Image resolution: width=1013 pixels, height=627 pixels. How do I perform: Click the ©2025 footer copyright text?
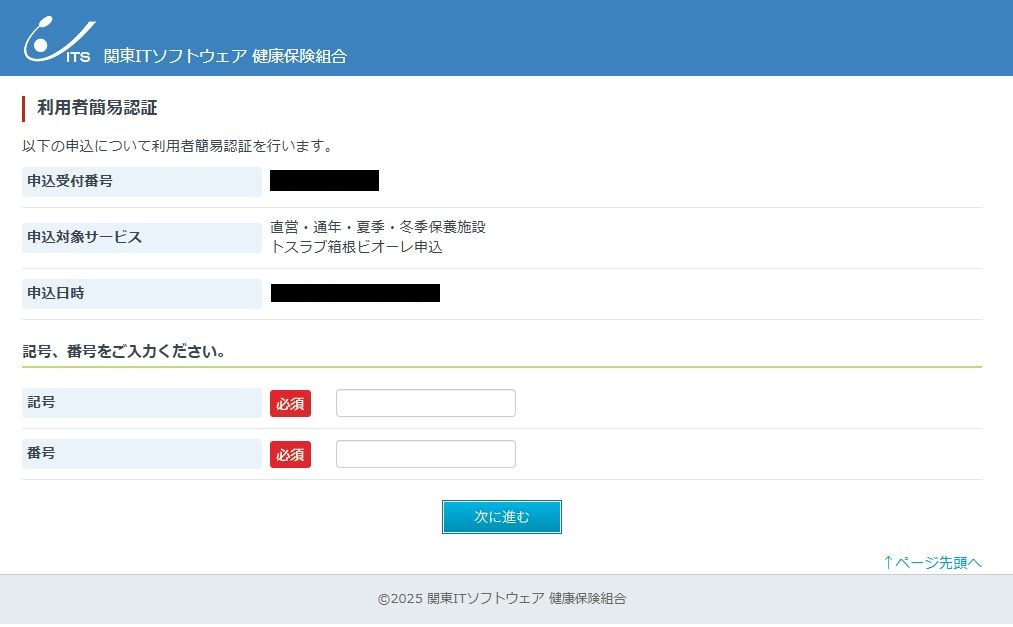click(502, 599)
